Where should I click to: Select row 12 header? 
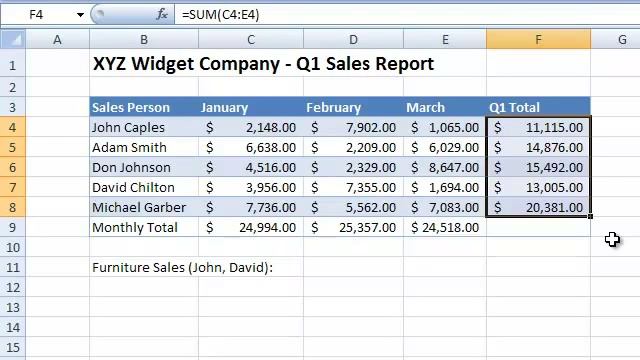[13, 287]
